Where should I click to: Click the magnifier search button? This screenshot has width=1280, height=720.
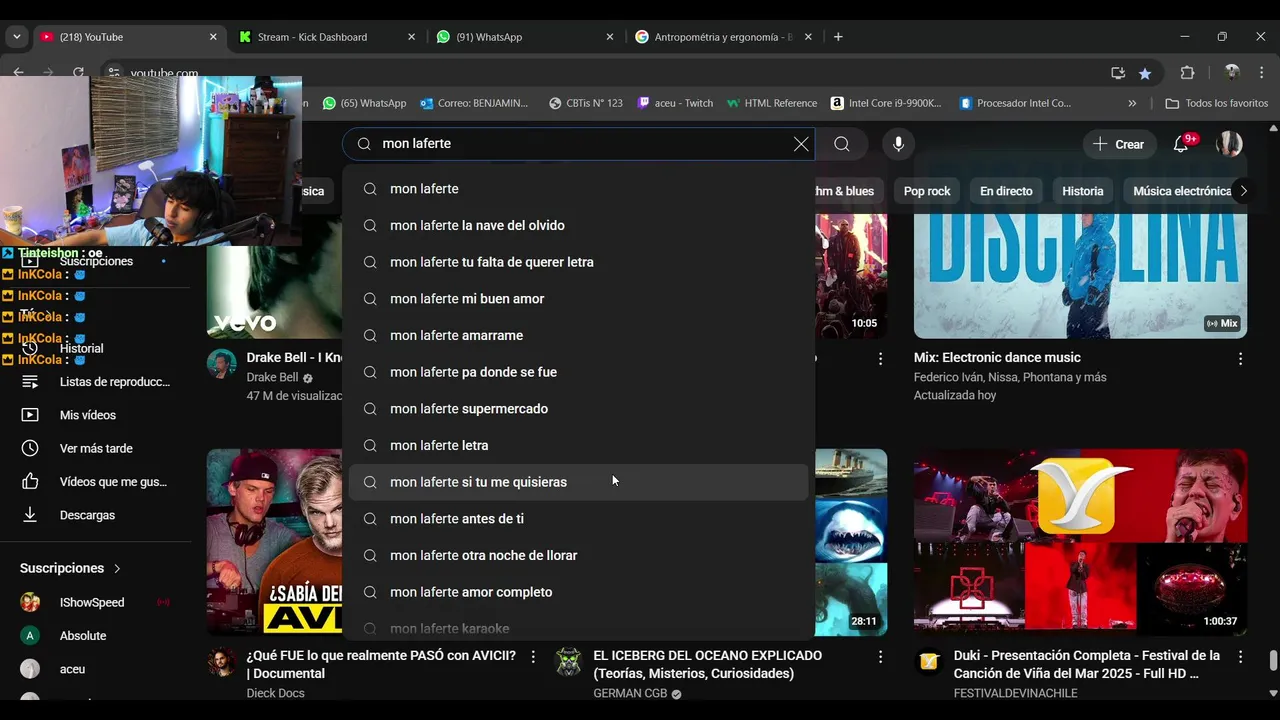pyautogui.click(x=842, y=144)
